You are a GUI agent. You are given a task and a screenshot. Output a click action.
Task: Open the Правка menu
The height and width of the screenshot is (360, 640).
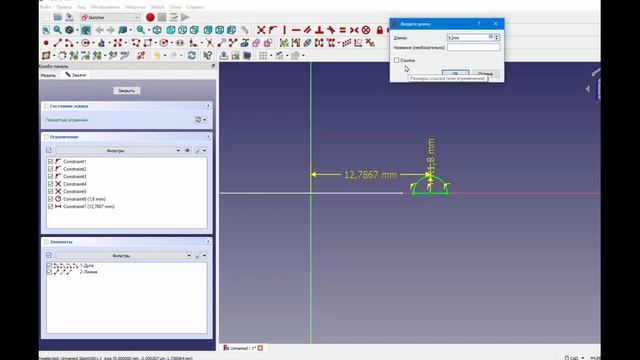pyautogui.click(x=64, y=7)
